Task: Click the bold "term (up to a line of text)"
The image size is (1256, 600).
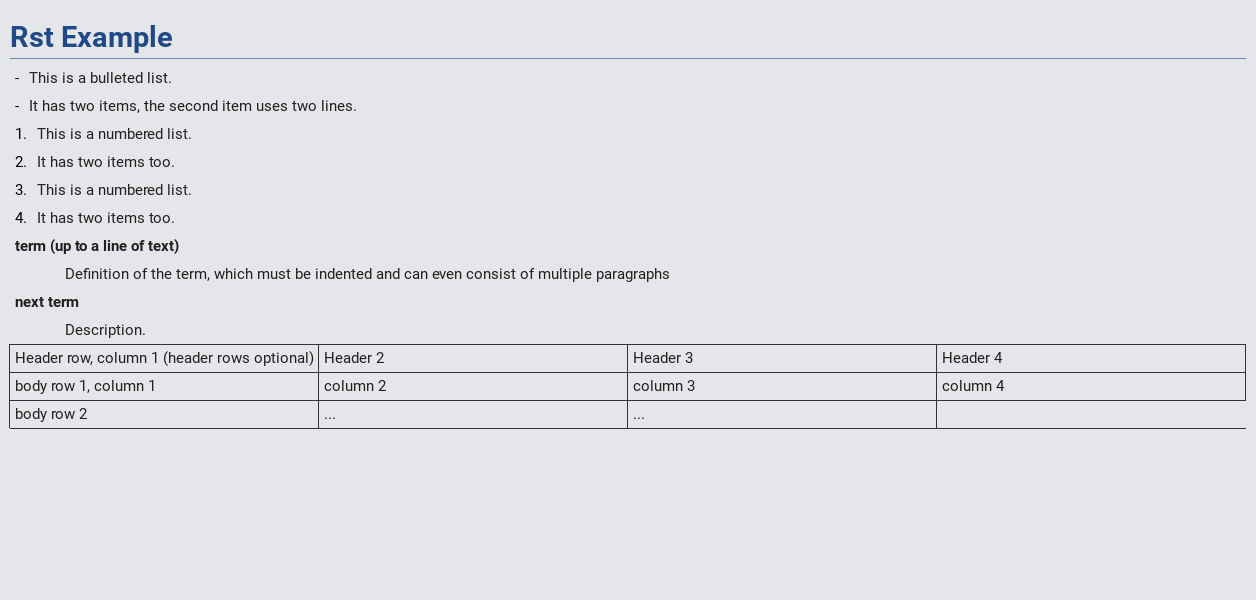Action: tap(97, 246)
